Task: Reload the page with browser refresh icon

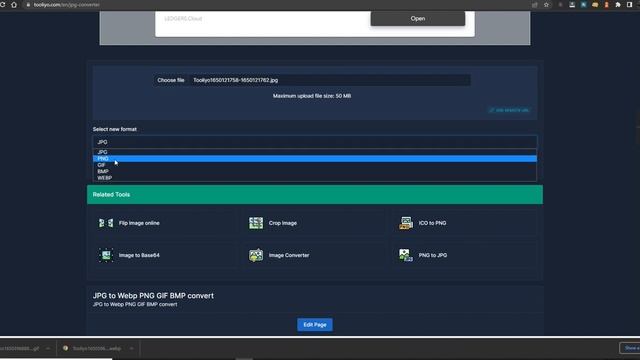Action: [3, 4]
